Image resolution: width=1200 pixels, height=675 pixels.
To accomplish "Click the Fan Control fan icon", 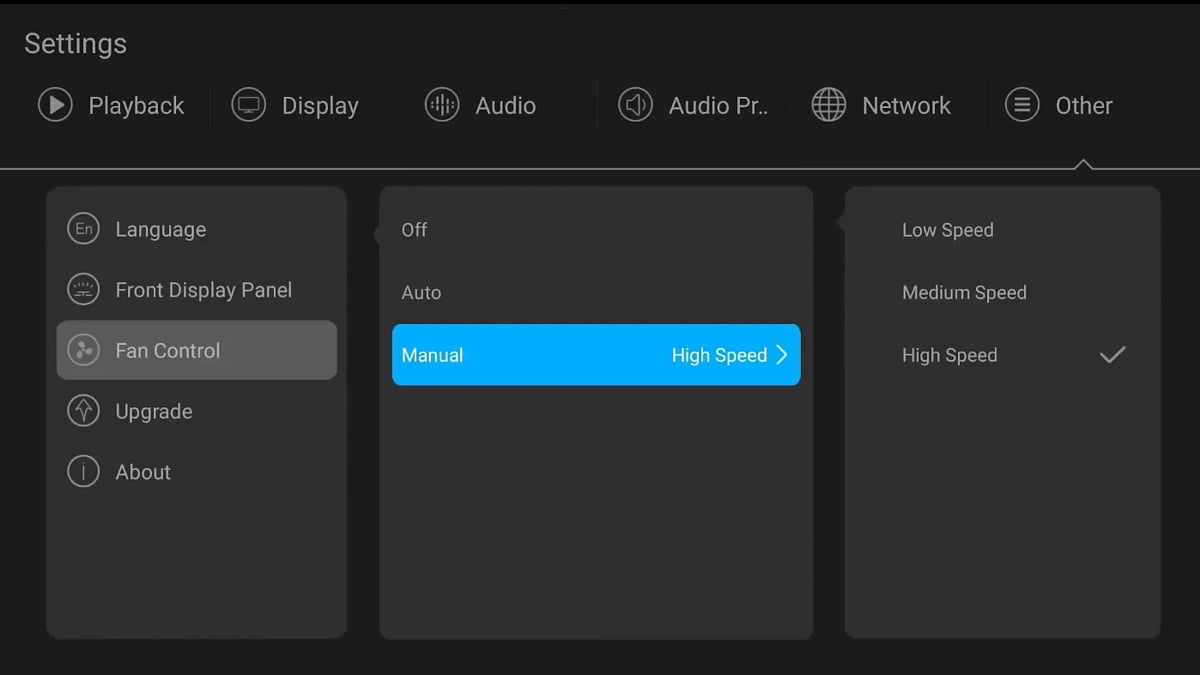I will [83, 351].
